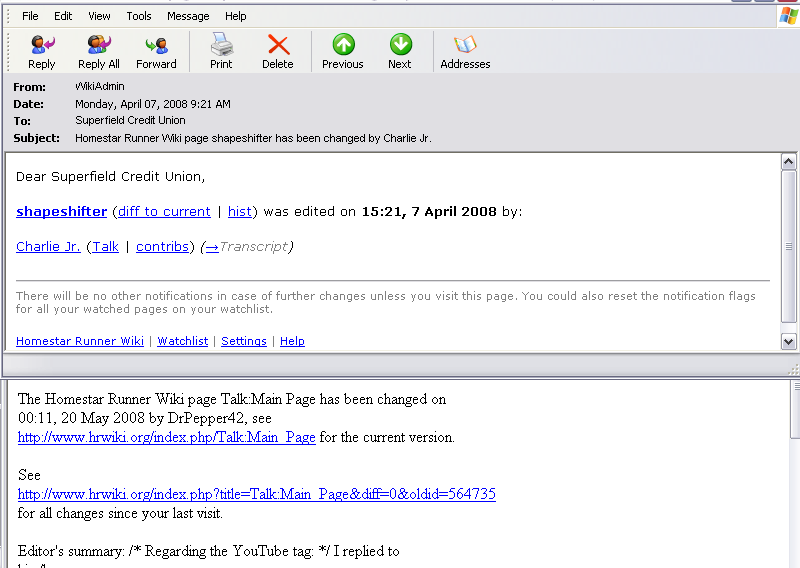Open the Tools menu
This screenshot has width=800, height=568.
139,16
